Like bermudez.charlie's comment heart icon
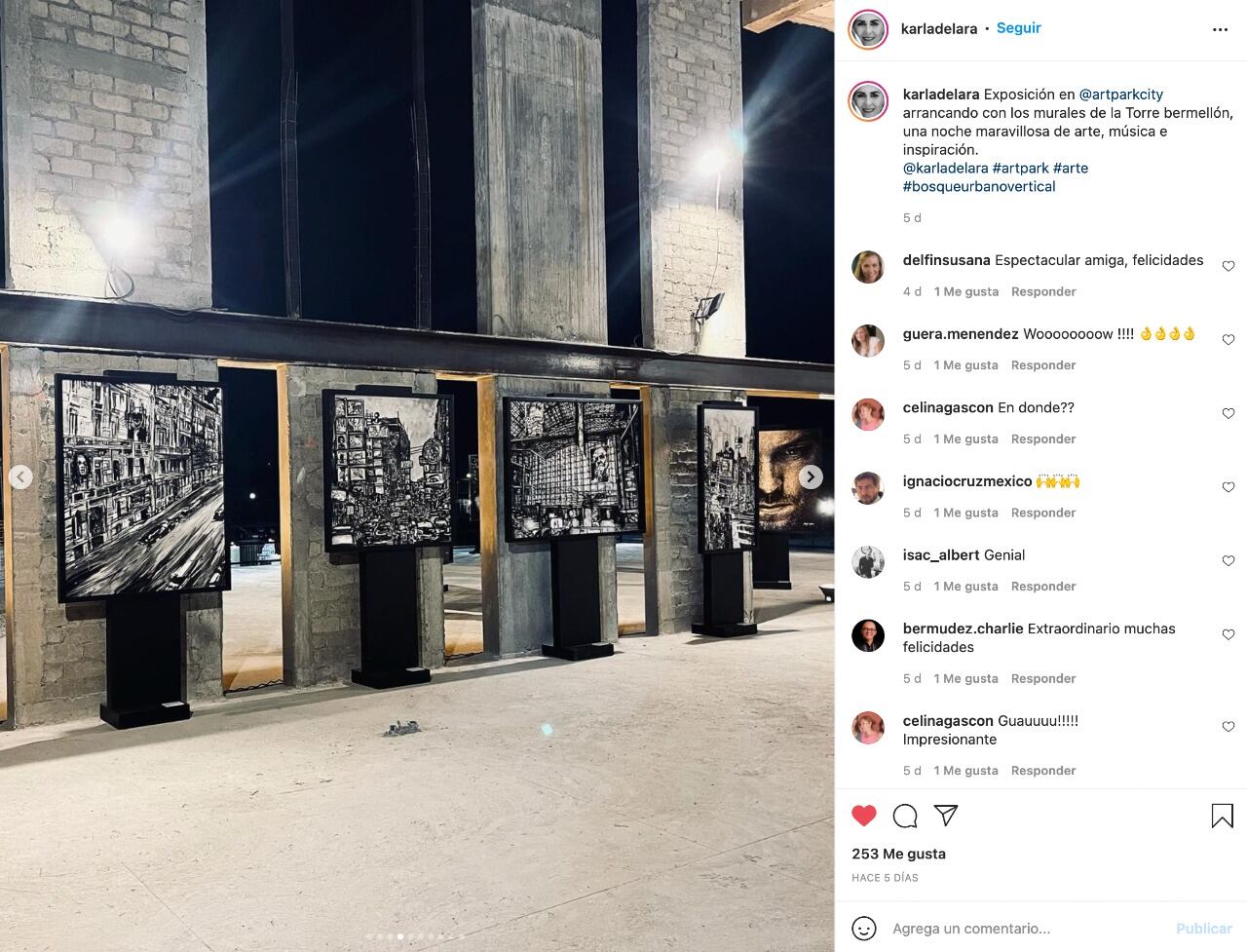 tap(1228, 634)
